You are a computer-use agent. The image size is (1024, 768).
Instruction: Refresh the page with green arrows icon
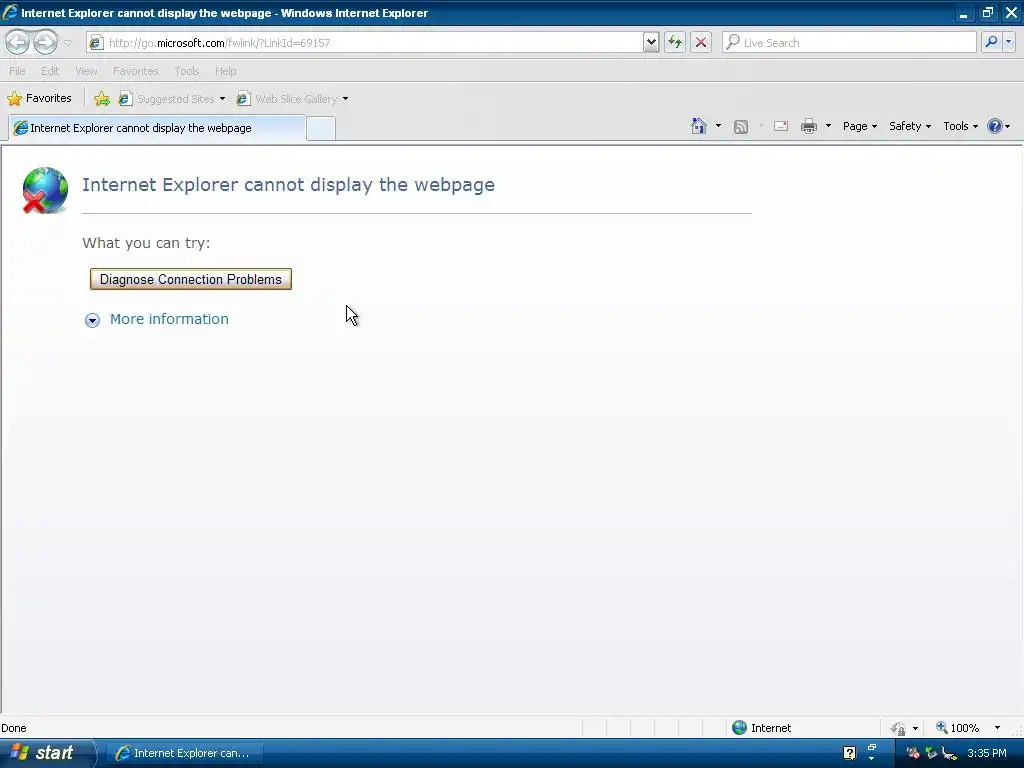click(x=675, y=42)
